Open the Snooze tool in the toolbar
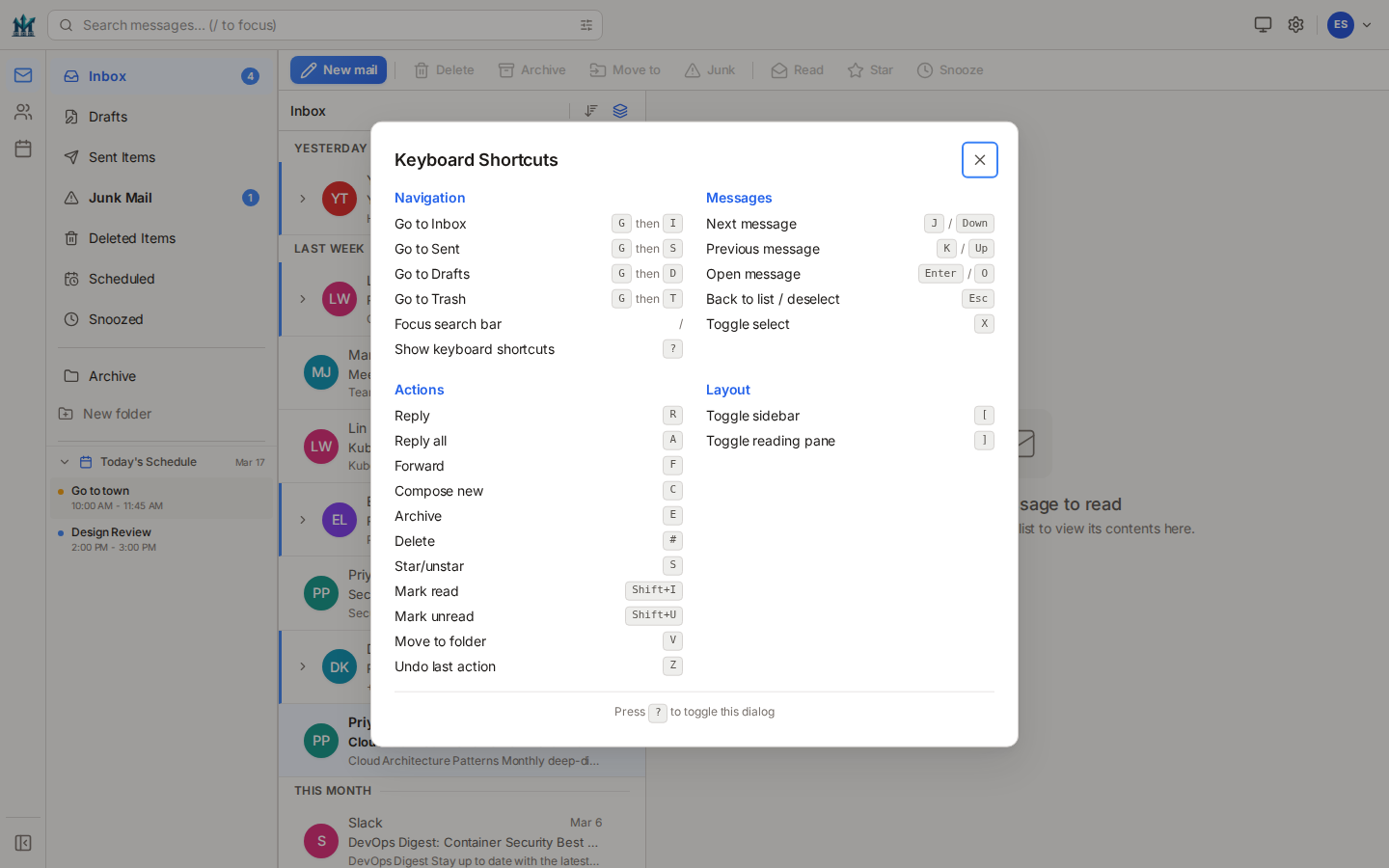This screenshot has width=1389, height=868. point(924,69)
